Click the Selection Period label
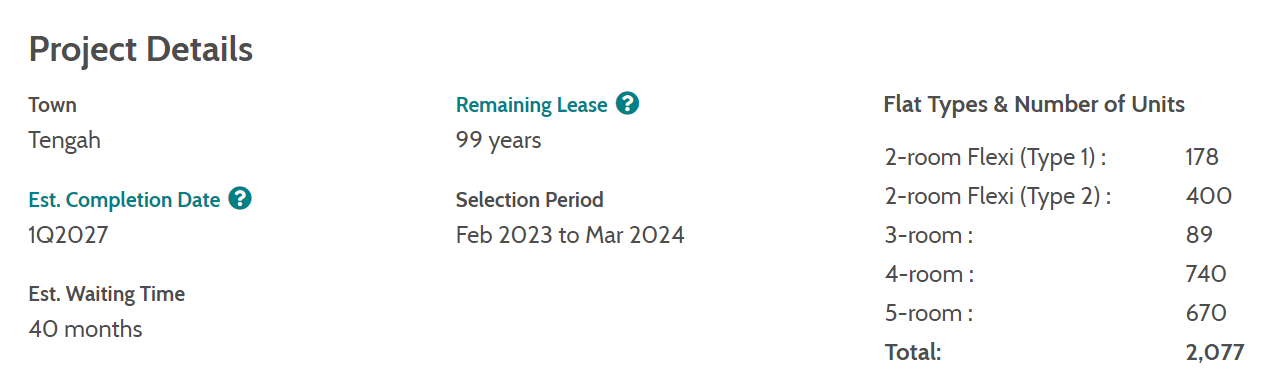The height and width of the screenshot is (384, 1264). click(530, 200)
